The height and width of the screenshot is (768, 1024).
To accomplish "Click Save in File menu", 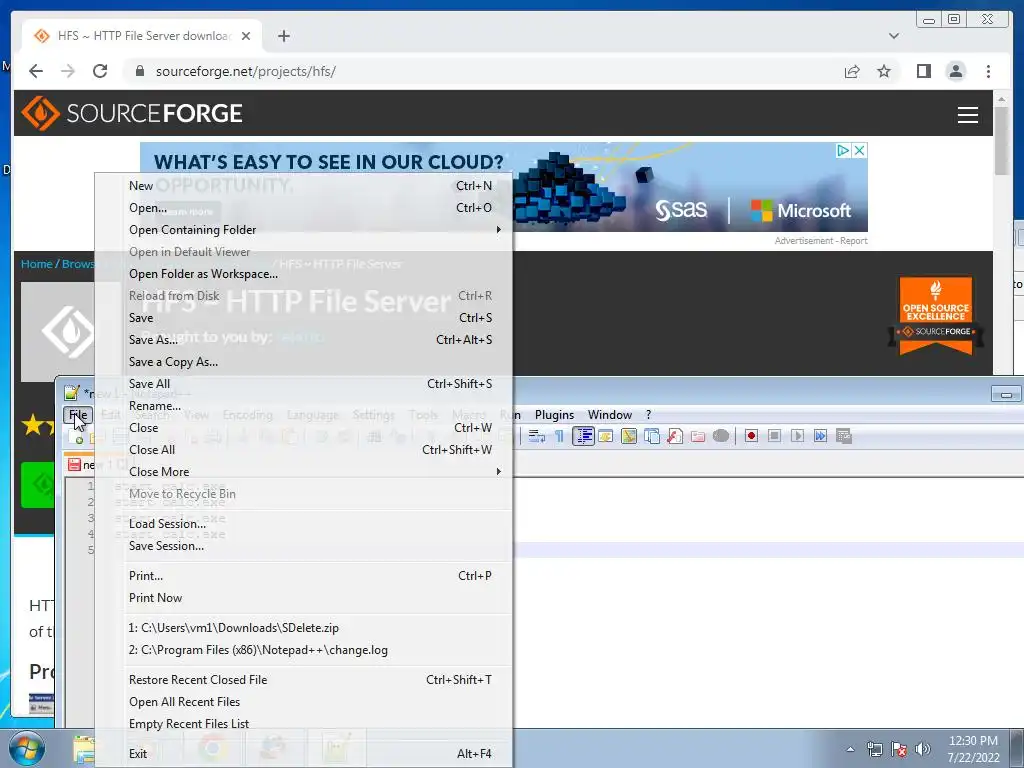I will [x=304, y=318].
